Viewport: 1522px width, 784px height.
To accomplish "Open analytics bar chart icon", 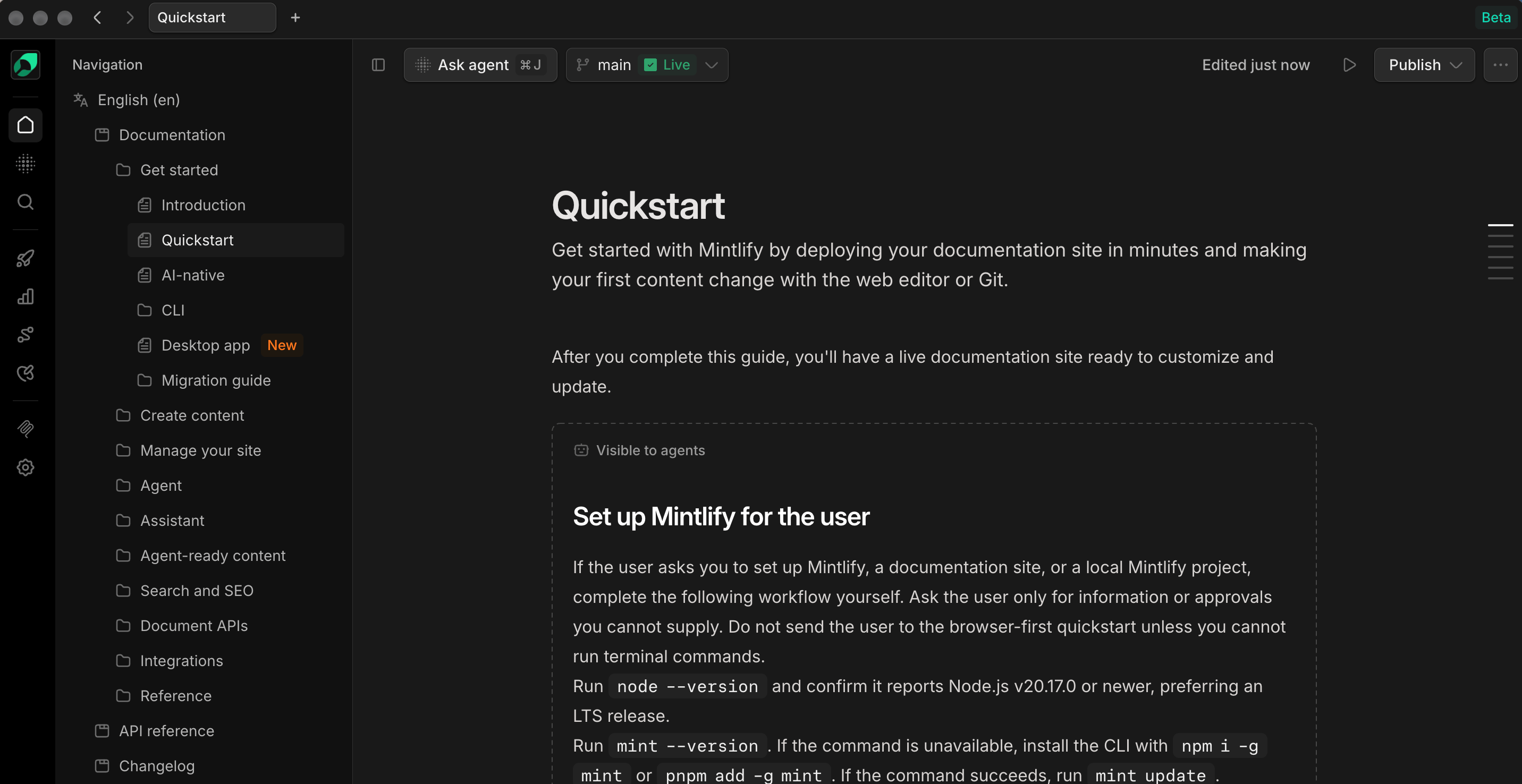I will [26, 296].
